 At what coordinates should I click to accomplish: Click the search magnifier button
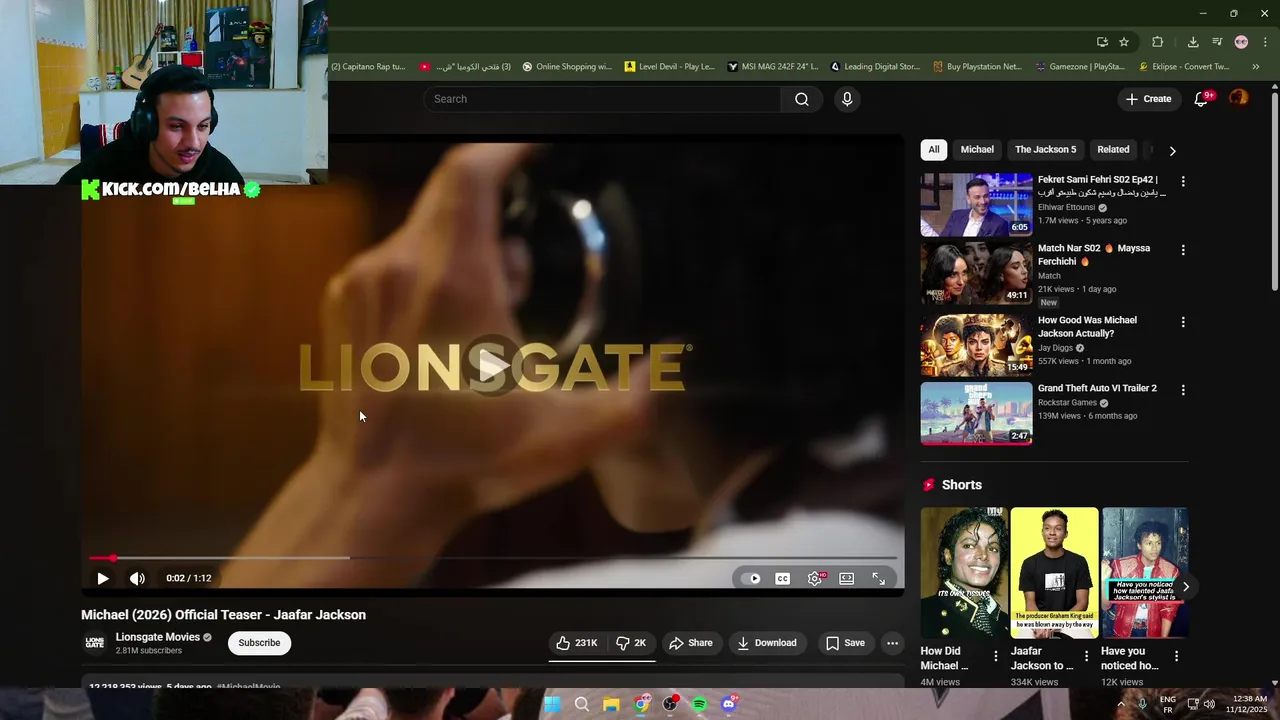(x=802, y=99)
